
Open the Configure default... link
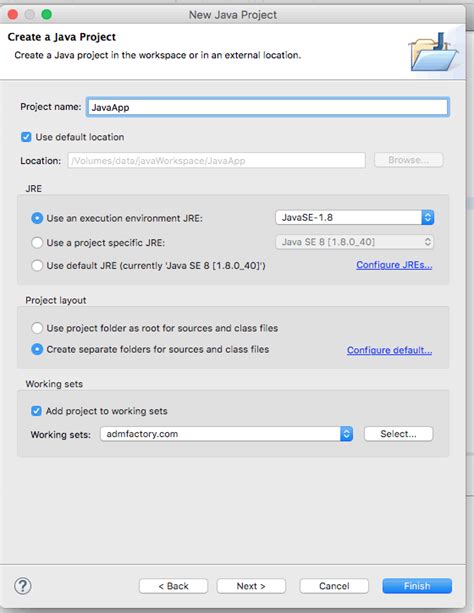tap(390, 350)
